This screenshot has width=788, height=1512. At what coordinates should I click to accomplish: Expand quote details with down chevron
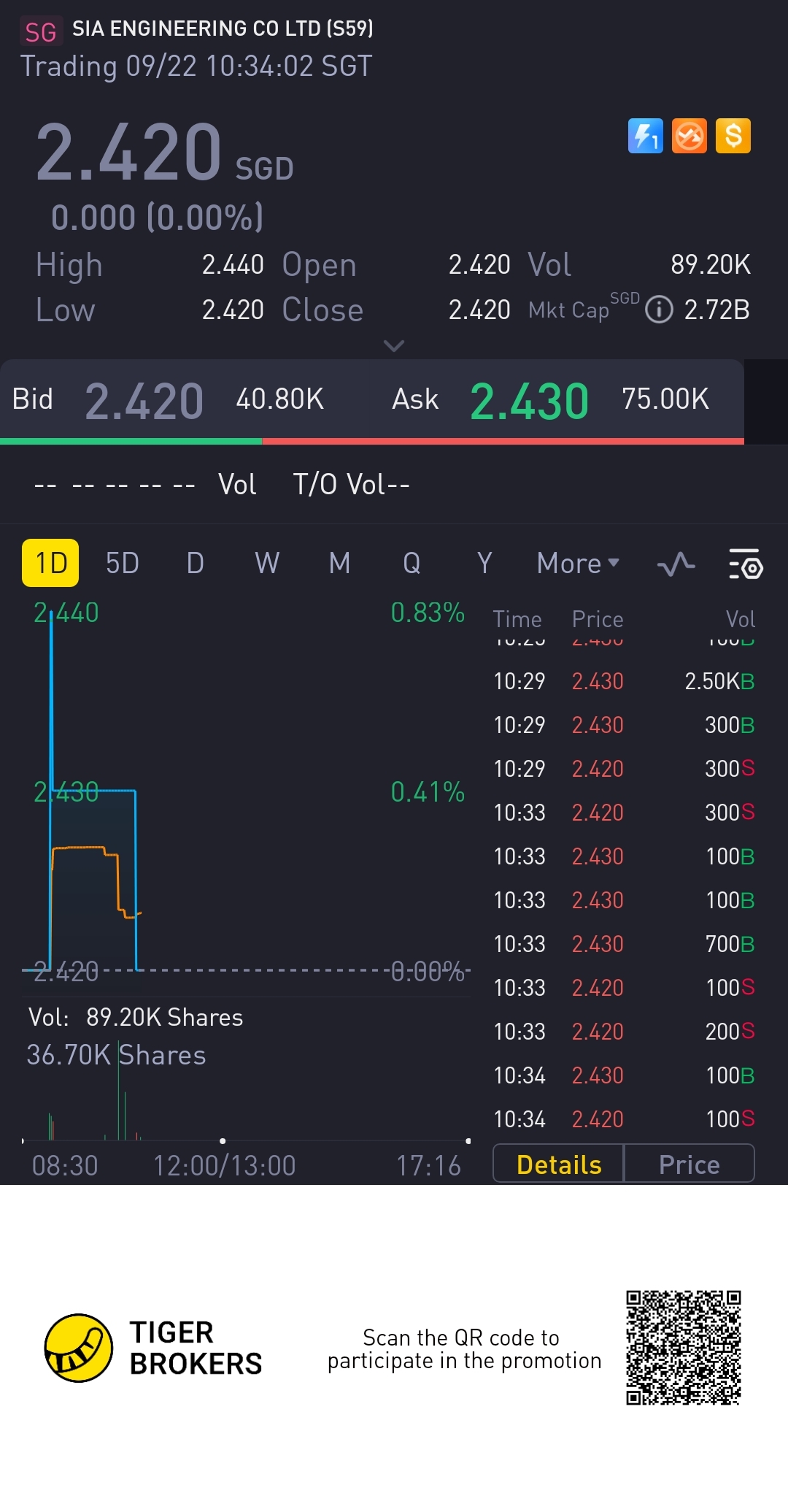pos(394,346)
